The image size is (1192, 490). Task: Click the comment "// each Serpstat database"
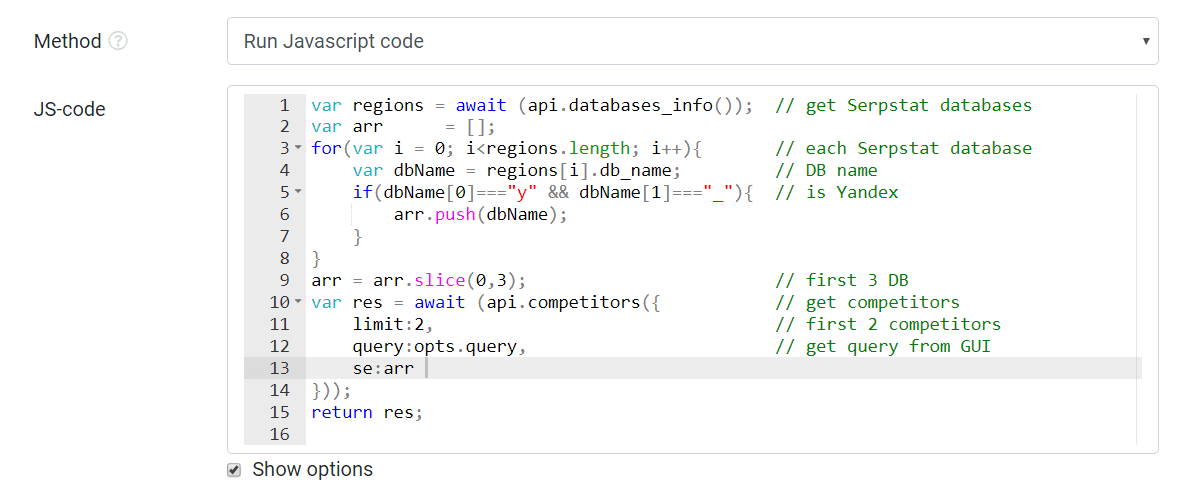coord(903,148)
